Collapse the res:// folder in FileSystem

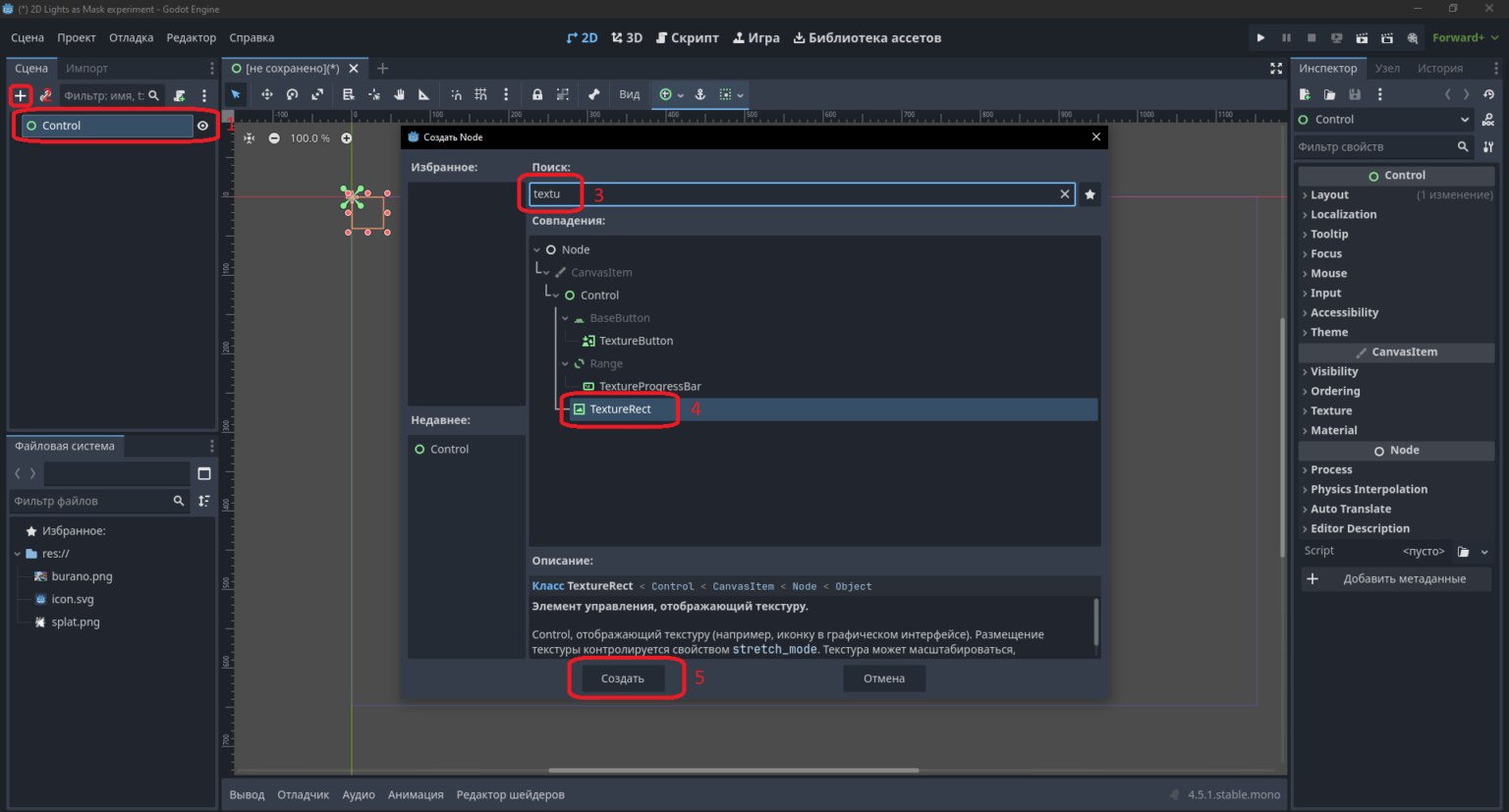coord(18,554)
